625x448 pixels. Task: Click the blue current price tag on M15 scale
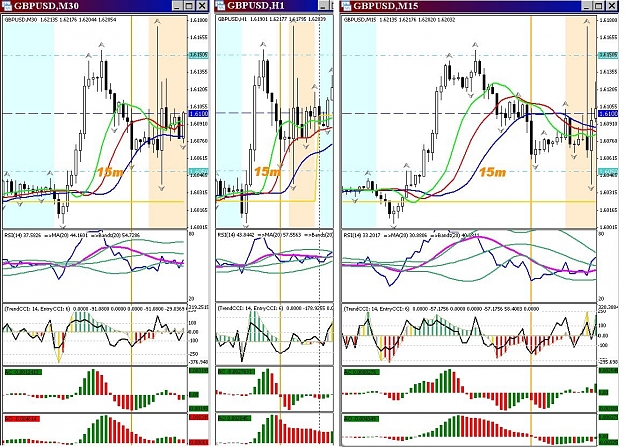click(x=608, y=114)
